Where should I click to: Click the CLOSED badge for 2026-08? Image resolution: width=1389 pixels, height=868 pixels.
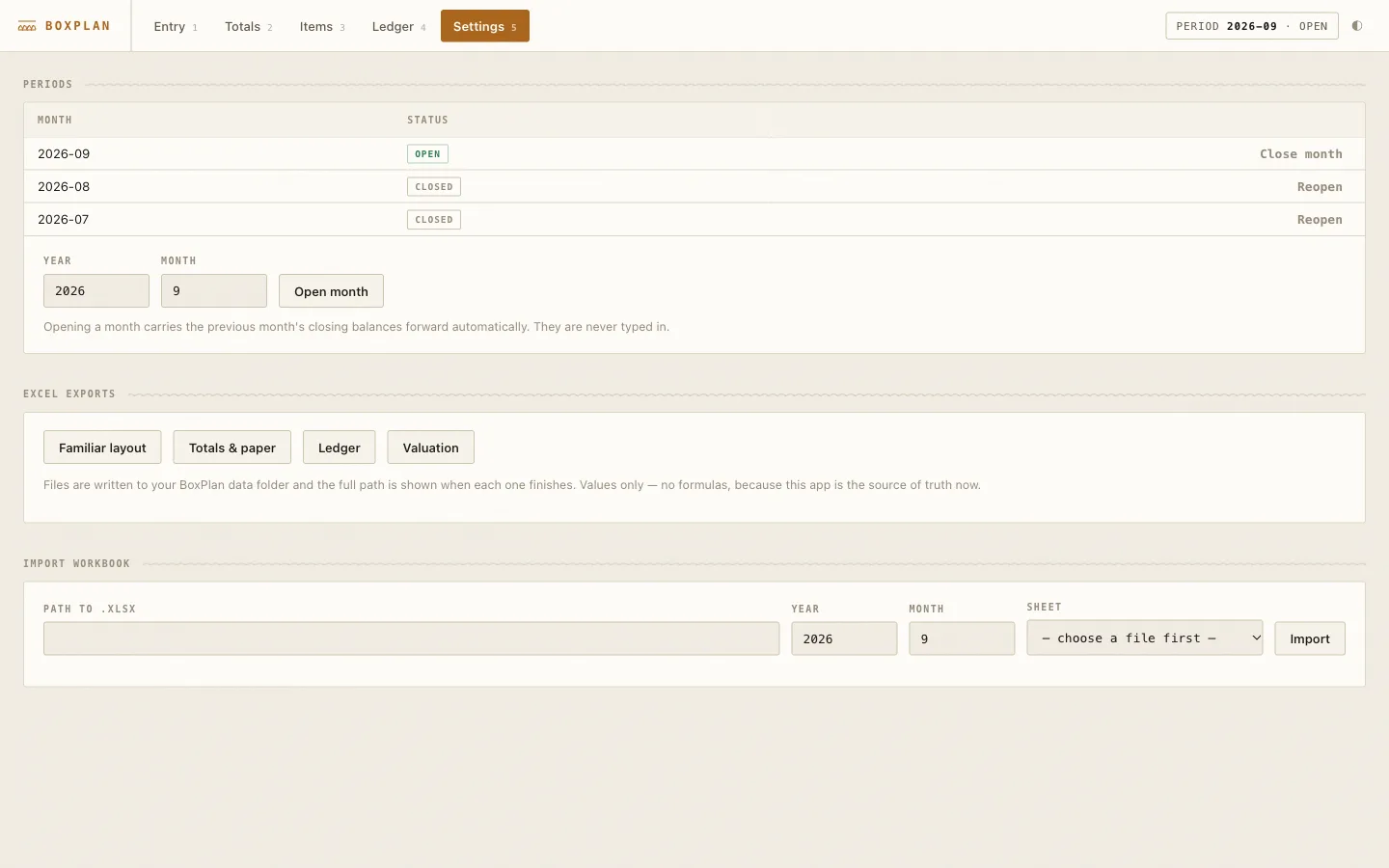coord(434,187)
